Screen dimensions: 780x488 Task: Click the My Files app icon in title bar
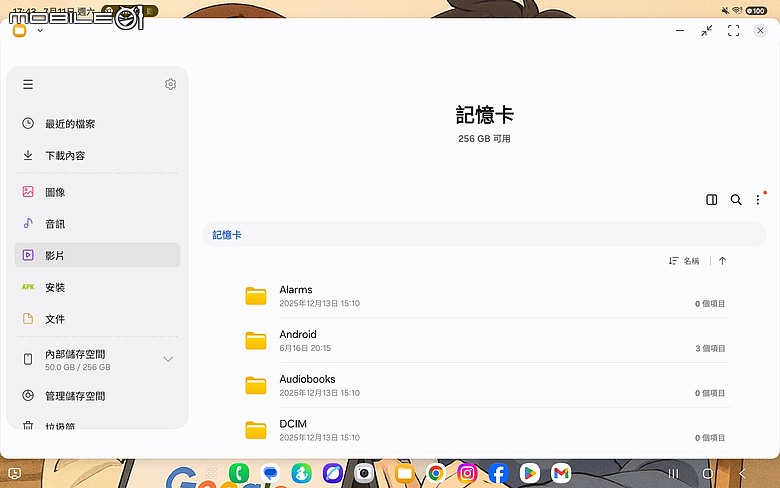point(19,31)
